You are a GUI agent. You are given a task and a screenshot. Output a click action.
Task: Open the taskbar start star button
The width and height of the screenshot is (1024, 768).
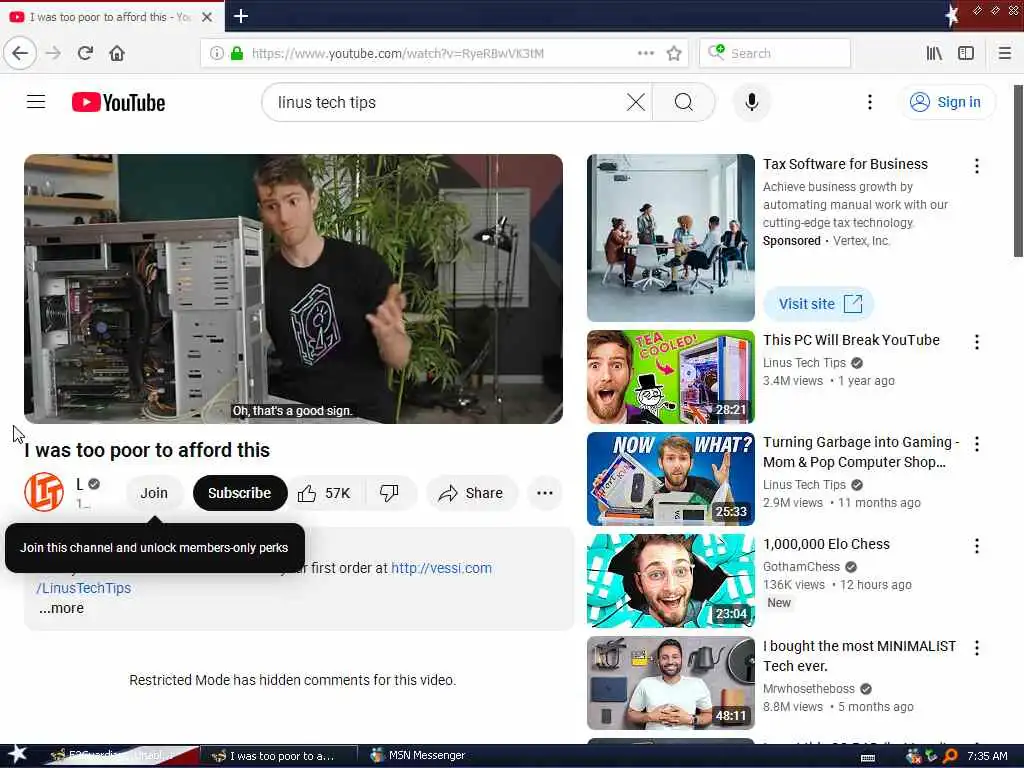click(x=17, y=755)
